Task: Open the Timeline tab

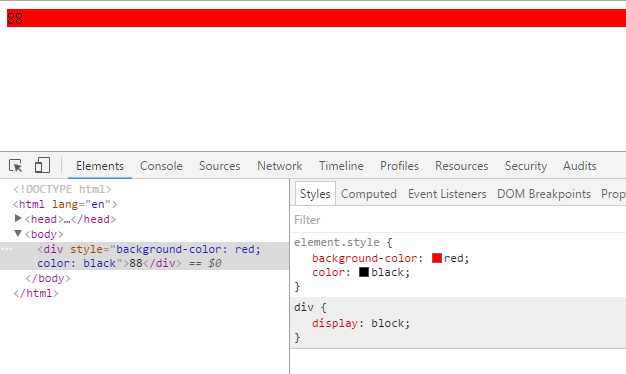Action: coord(341,166)
